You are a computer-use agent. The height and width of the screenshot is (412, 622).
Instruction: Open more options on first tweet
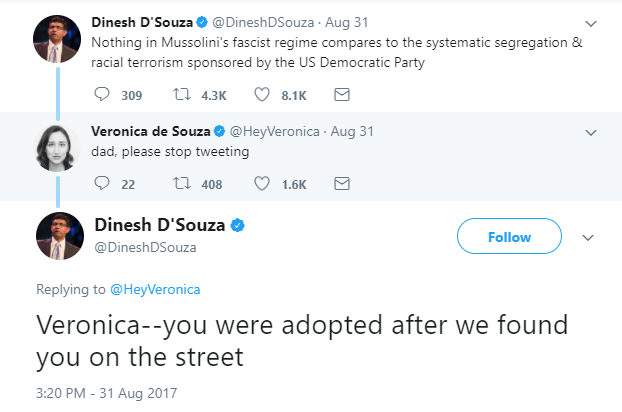point(590,22)
